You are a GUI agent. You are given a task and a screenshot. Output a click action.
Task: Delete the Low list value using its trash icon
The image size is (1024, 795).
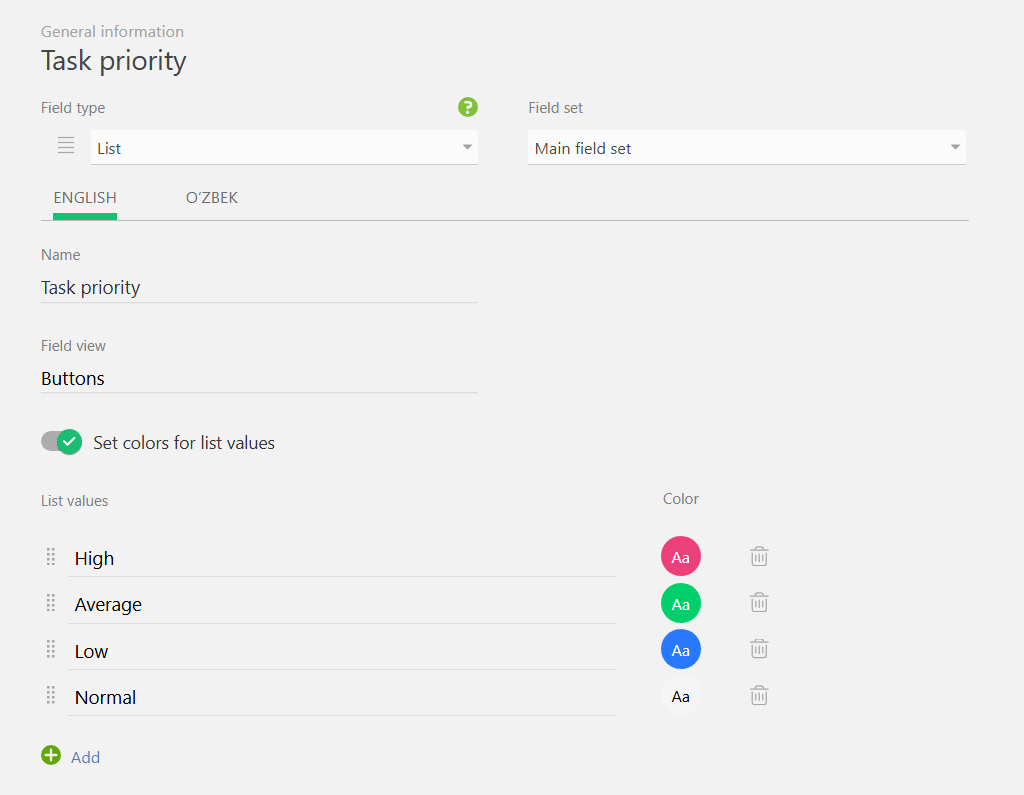[x=758, y=648]
